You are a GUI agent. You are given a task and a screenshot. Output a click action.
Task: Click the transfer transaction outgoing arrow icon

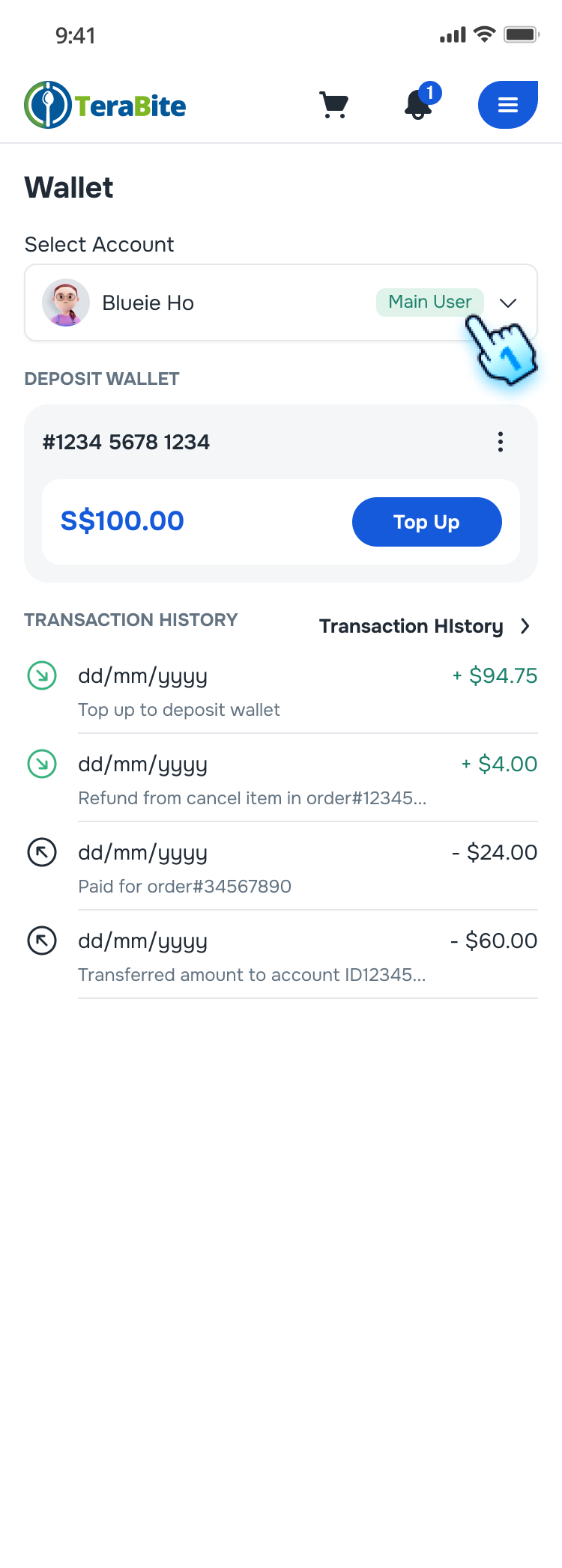point(42,941)
